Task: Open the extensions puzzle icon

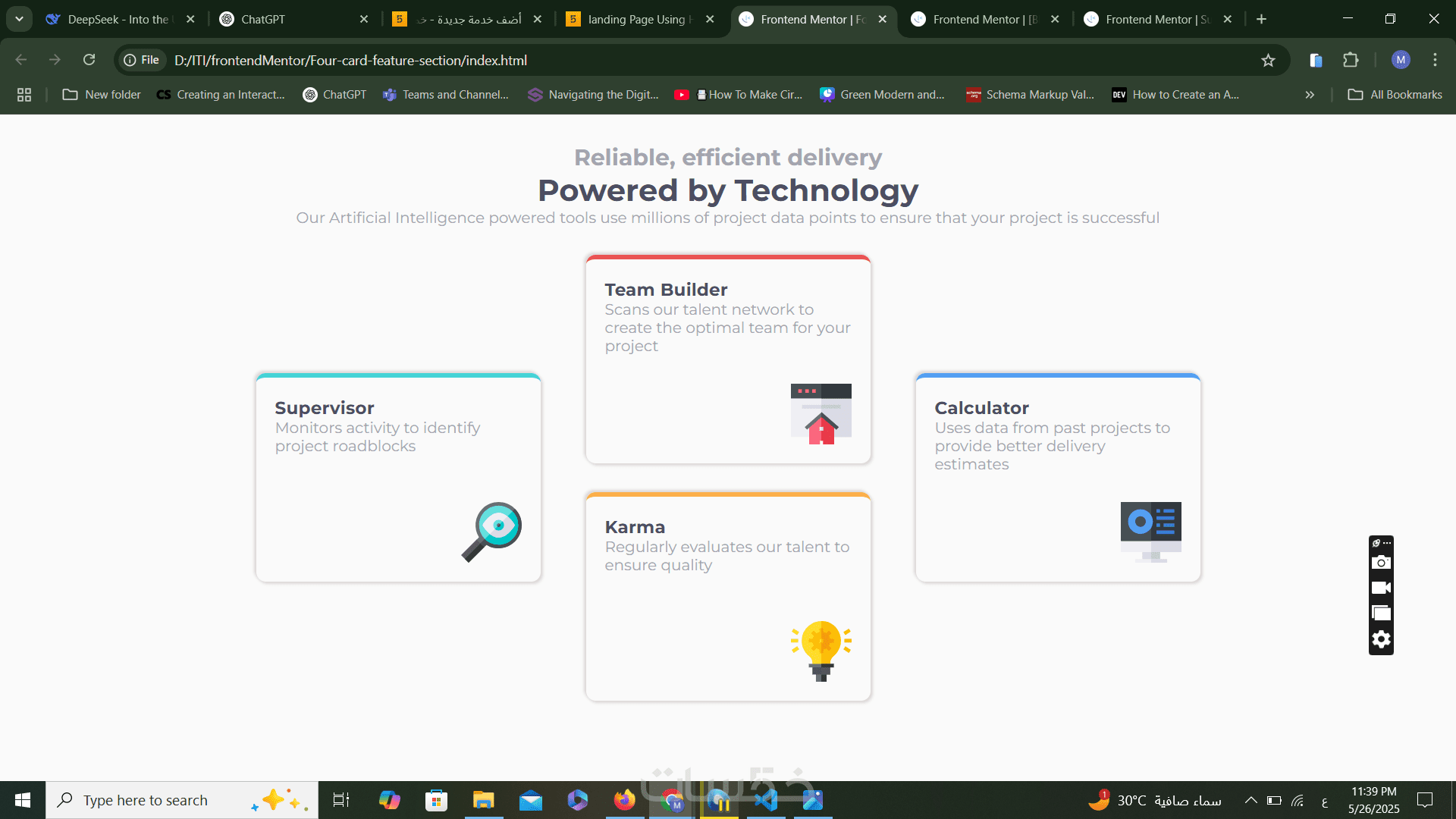Action: pos(1351,60)
